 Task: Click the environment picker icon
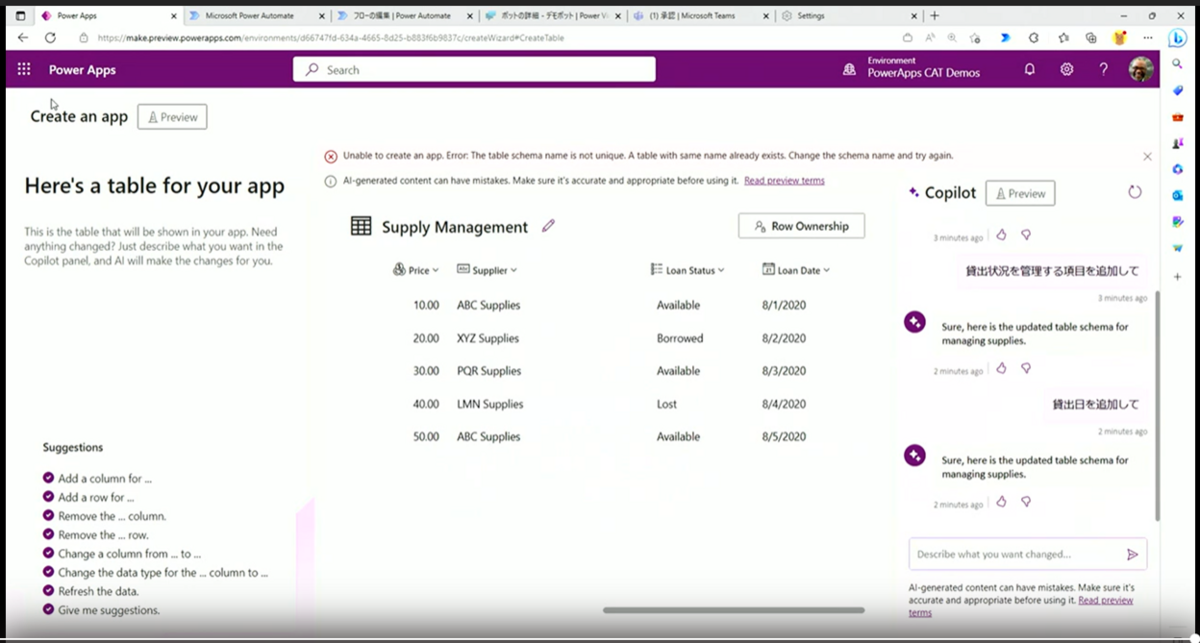(x=849, y=69)
